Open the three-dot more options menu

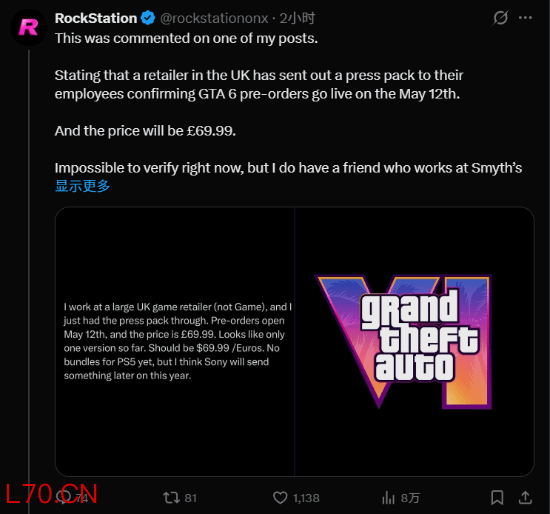pos(525,18)
